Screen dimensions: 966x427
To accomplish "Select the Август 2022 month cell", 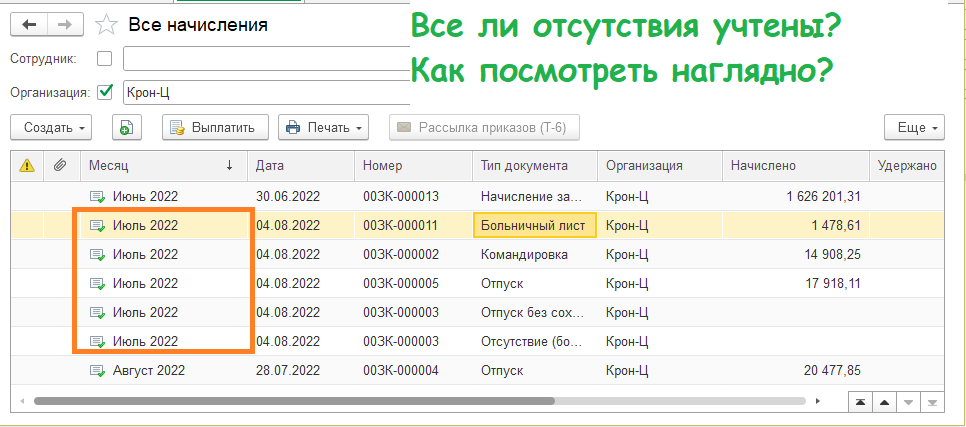I will [x=164, y=371].
